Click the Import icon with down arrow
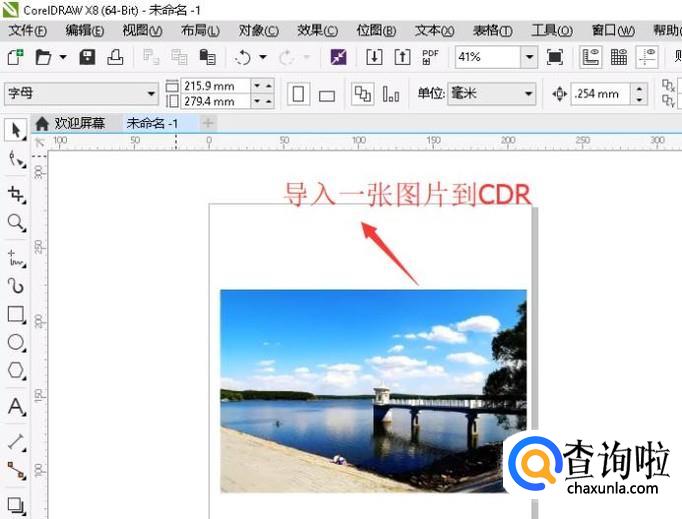The height and width of the screenshot is (519, 682). pos(374,57)
